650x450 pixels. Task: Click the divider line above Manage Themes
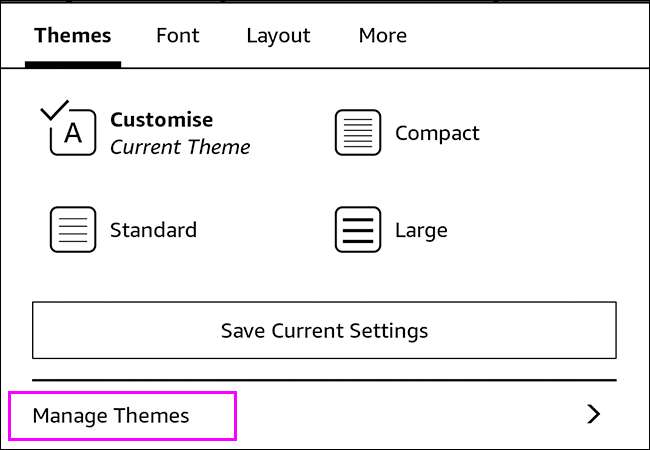coord(324,380)
